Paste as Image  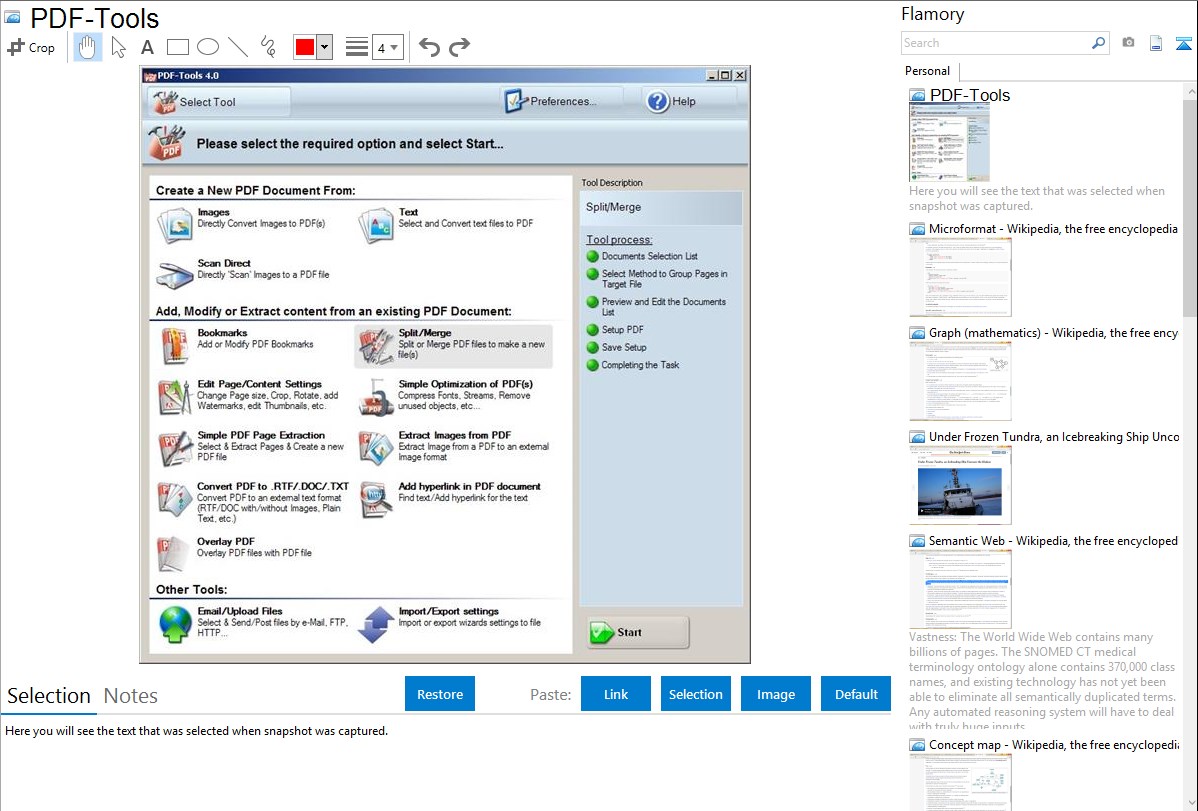click(775, 694)
